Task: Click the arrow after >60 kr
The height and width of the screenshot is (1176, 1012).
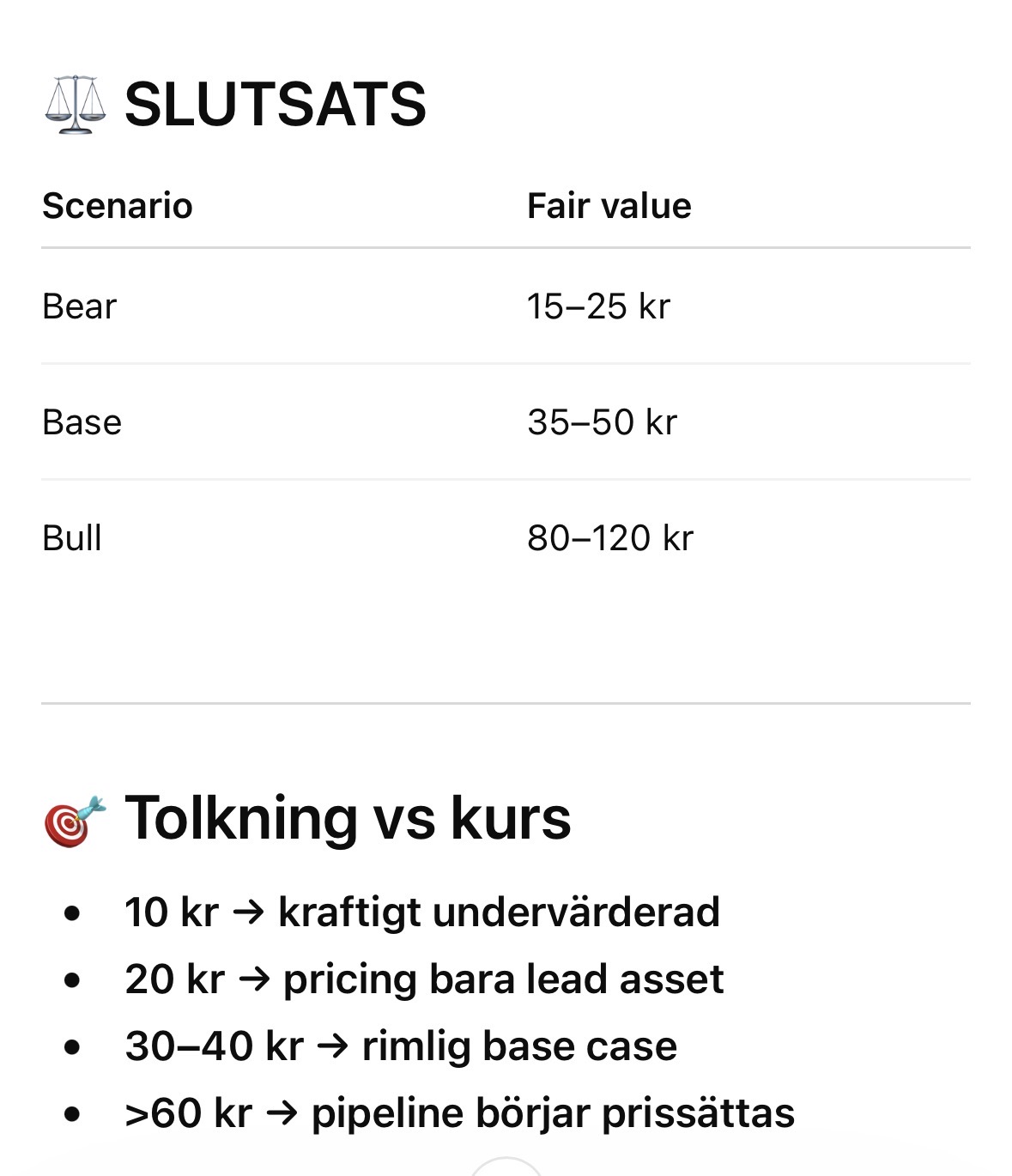Action: tap(282, 1112)
